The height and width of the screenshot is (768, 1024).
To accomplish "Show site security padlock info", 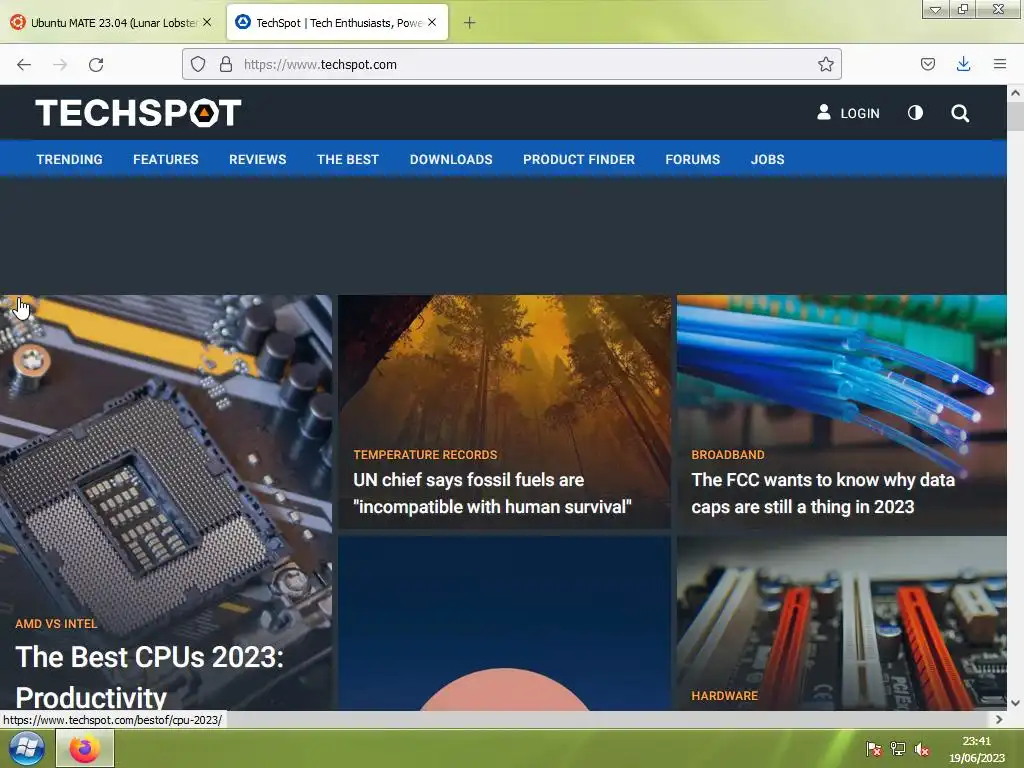I will coord(226,64).
